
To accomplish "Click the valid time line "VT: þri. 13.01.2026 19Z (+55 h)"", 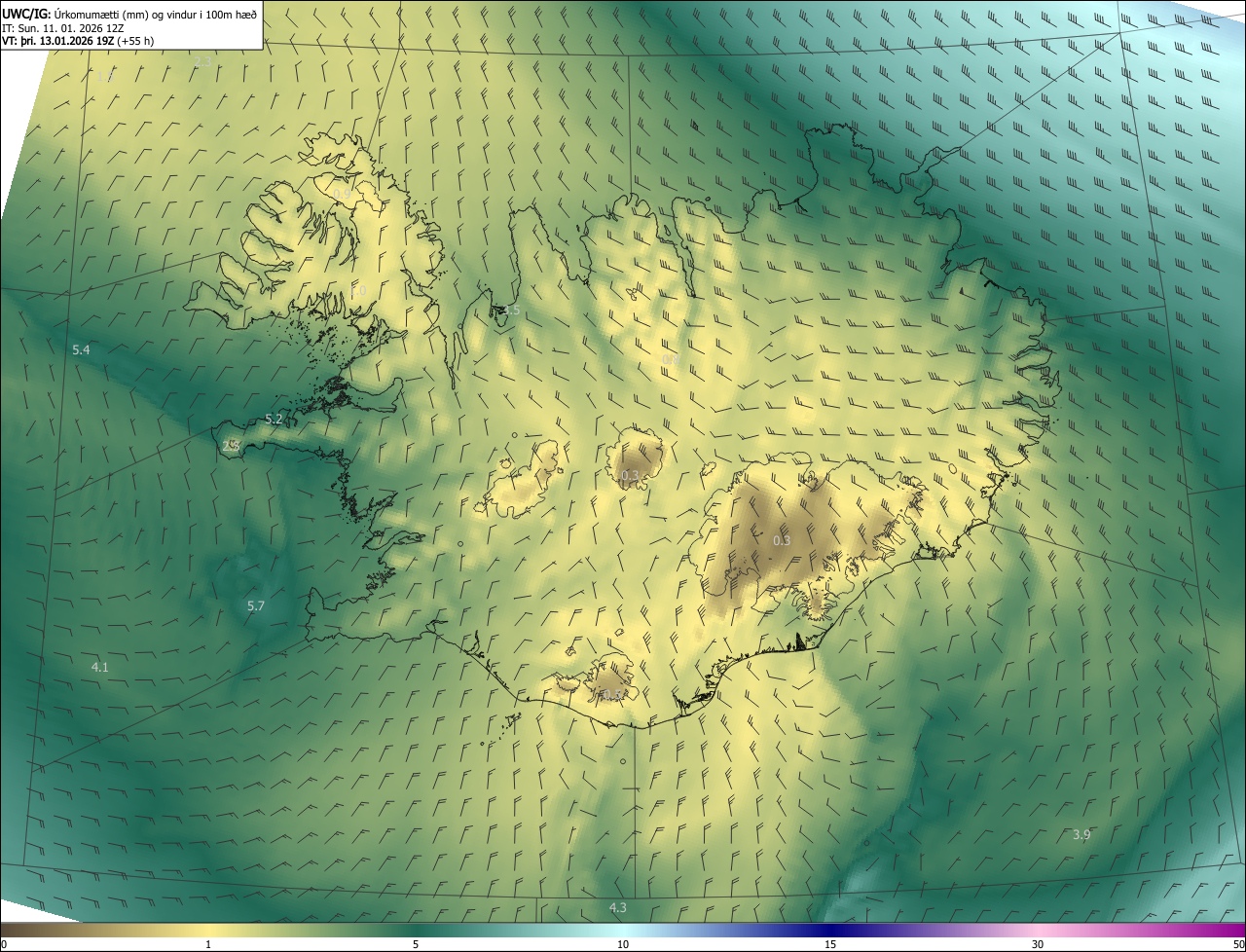I will pos(78,41).
